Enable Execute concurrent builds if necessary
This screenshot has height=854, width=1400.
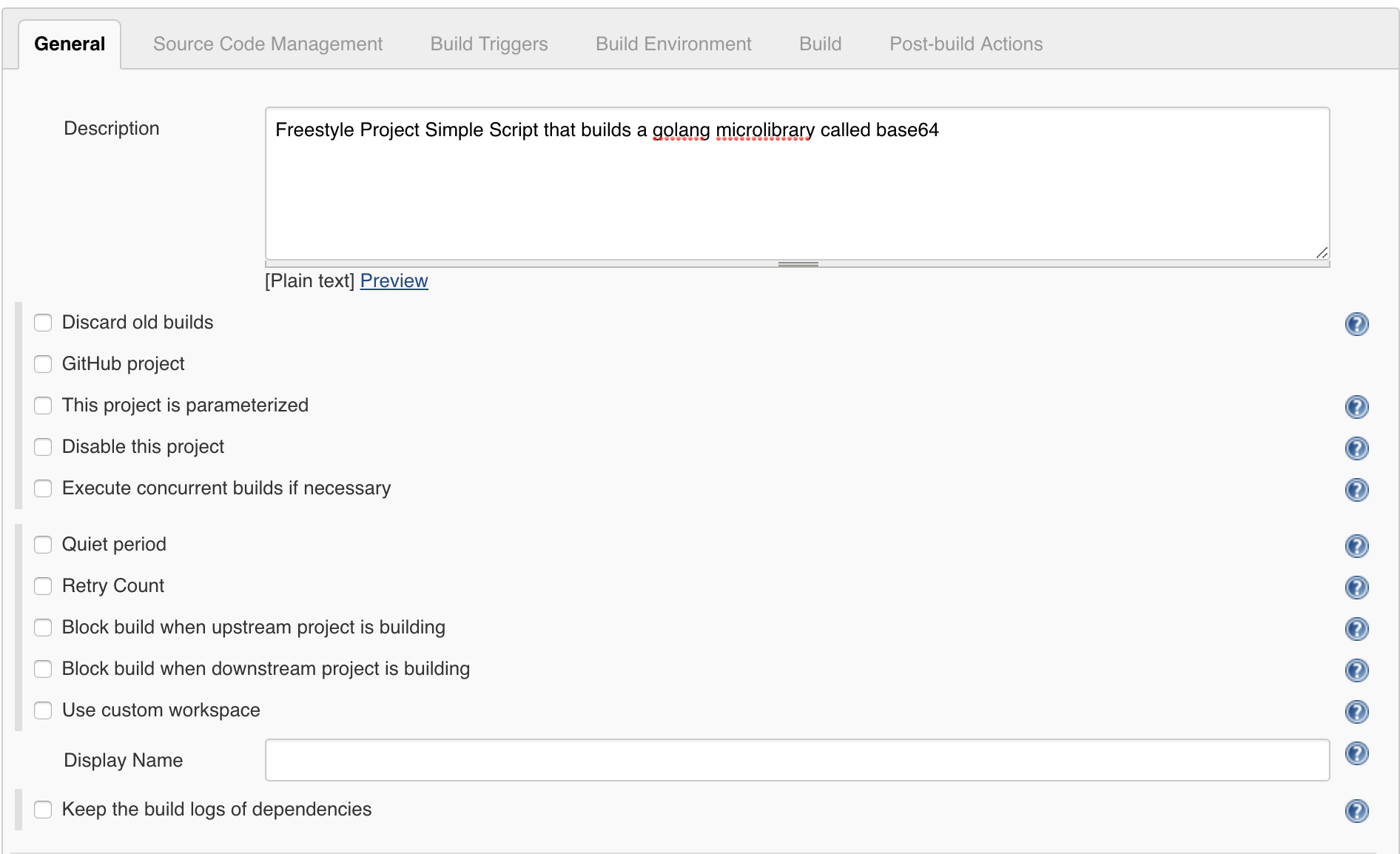[x=43, y=488]
